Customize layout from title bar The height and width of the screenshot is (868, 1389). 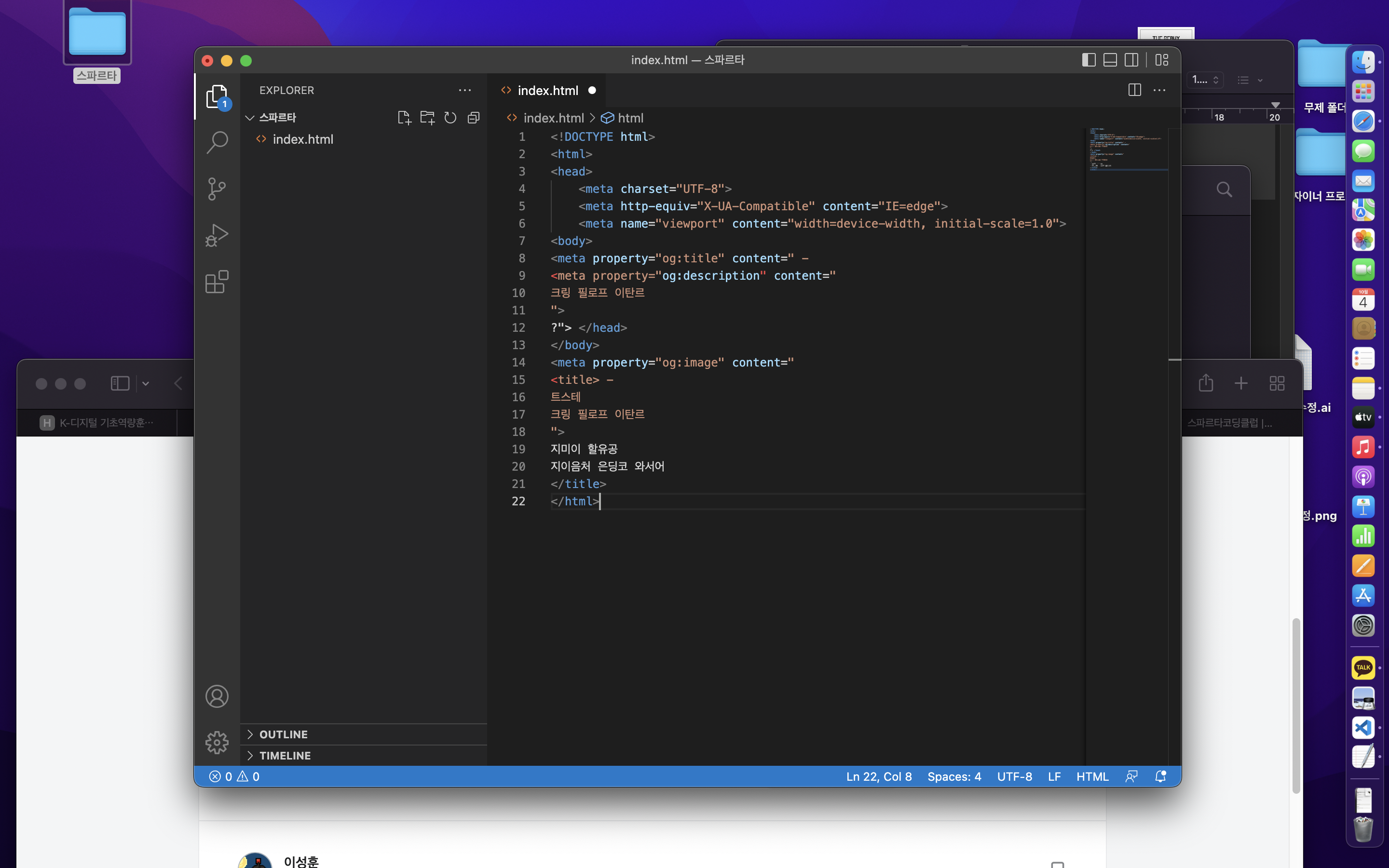click(1162, 60)
